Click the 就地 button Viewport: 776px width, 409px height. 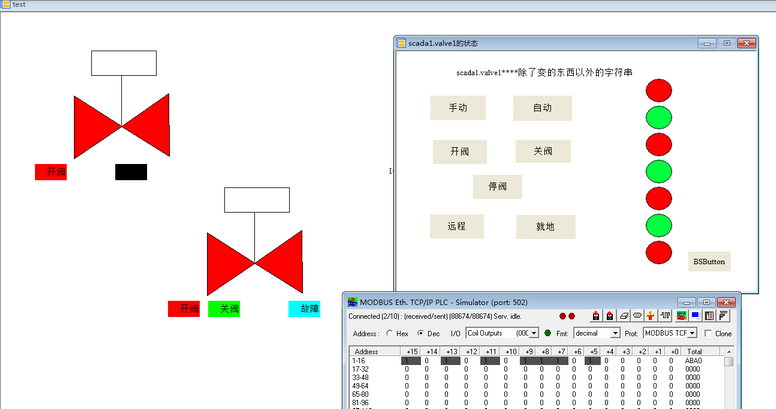(545, 227)
